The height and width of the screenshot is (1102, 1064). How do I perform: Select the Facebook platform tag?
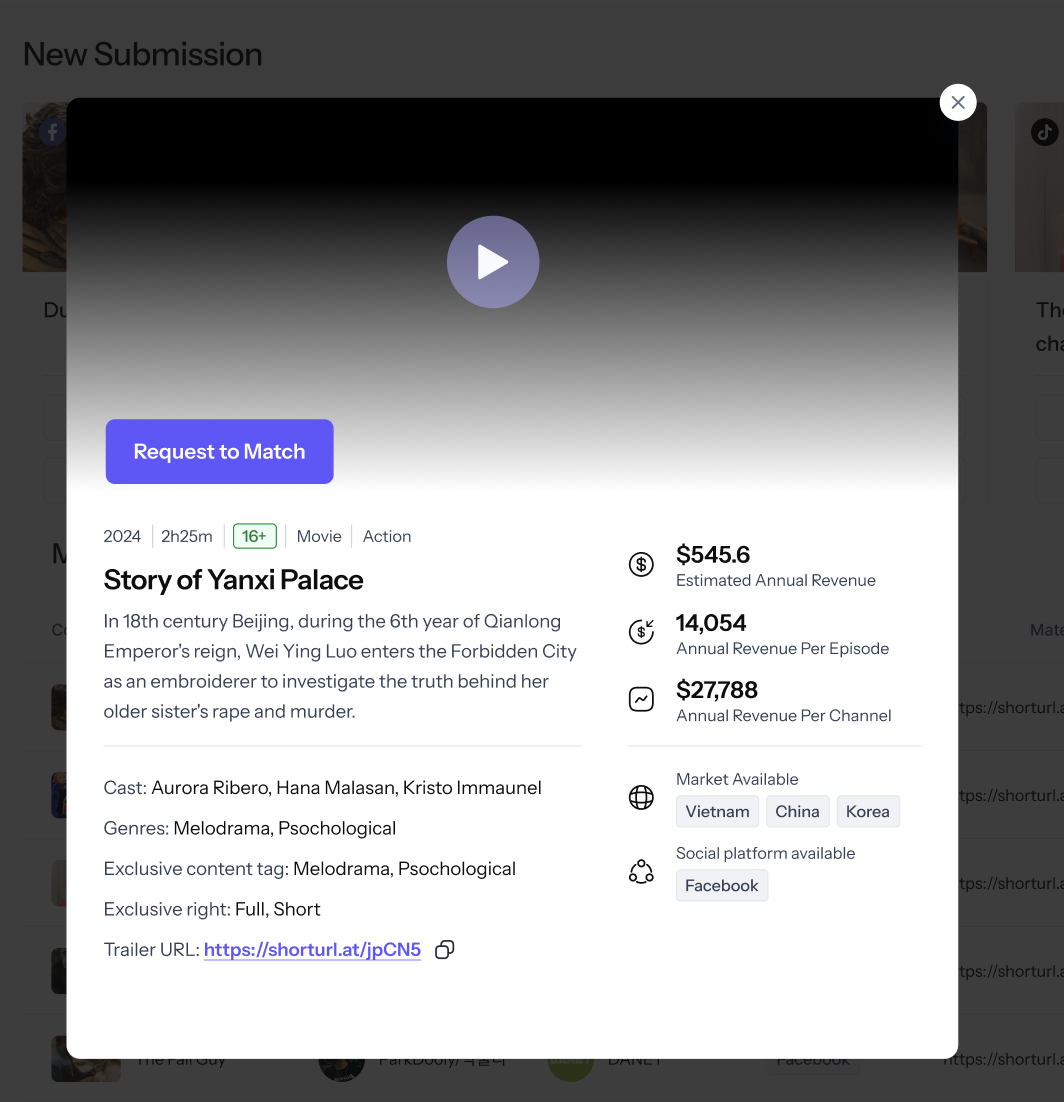tap(722, 886)
